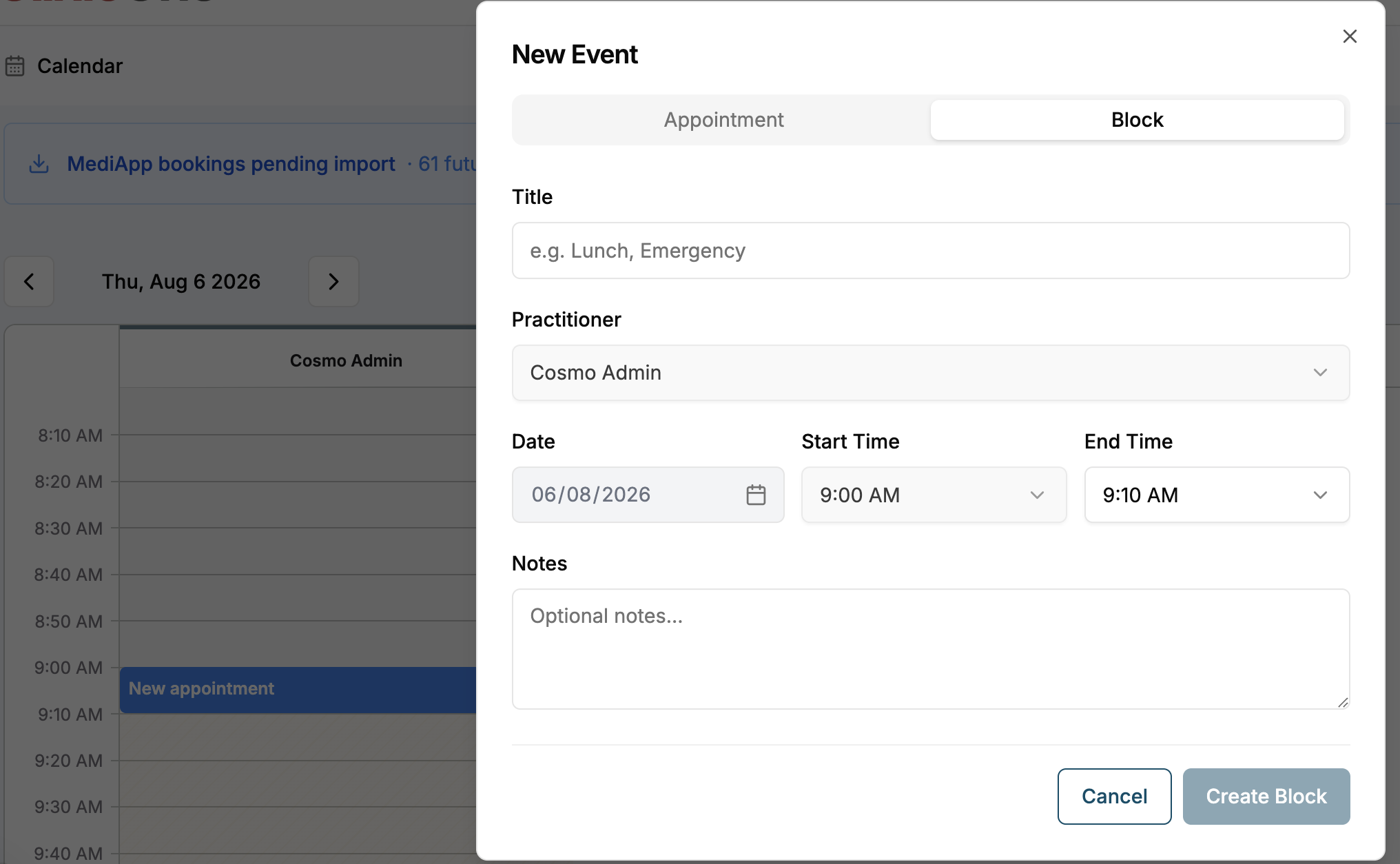This screenshot has width=1400, height=864.
Task: Open the Practitioner dropdown
Action: [x=931, y=373]
